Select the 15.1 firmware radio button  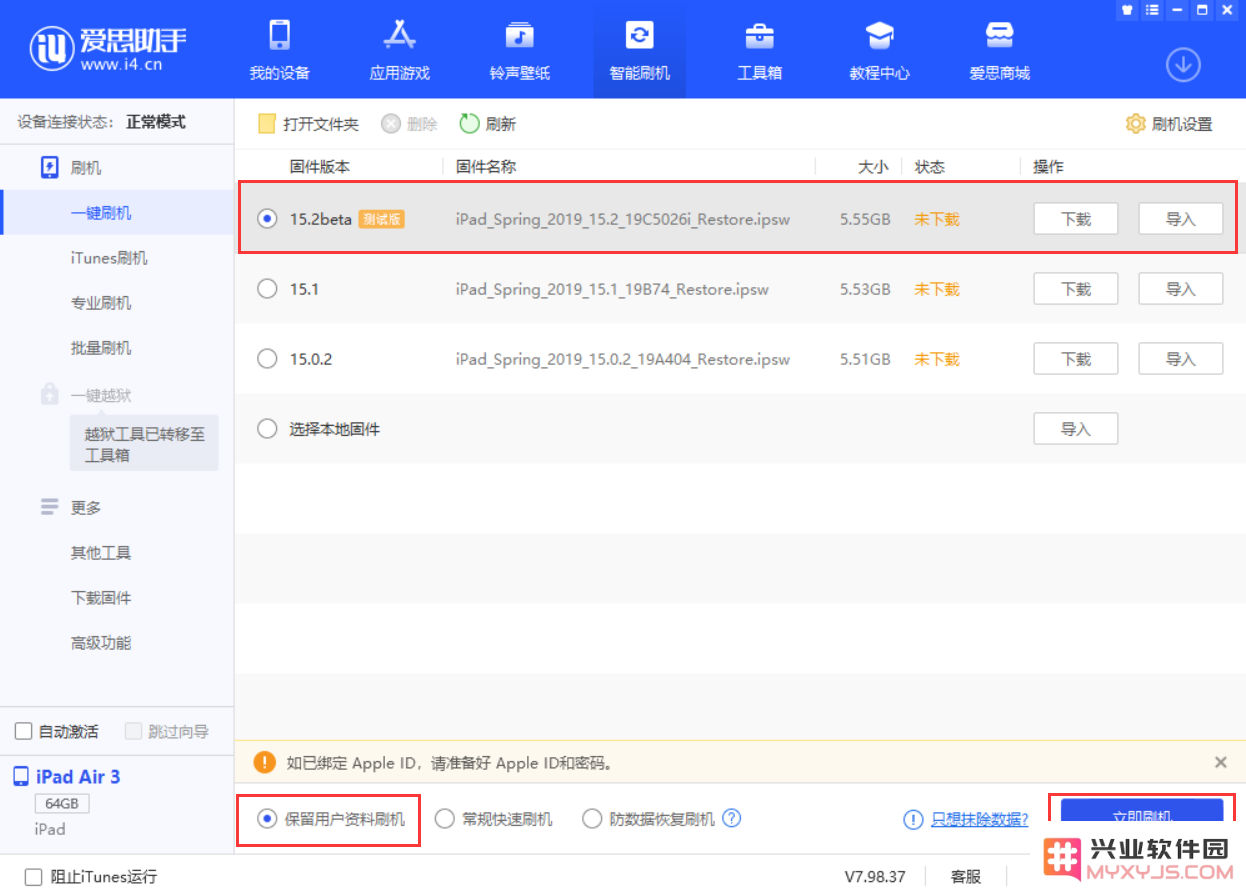(267, 289)
